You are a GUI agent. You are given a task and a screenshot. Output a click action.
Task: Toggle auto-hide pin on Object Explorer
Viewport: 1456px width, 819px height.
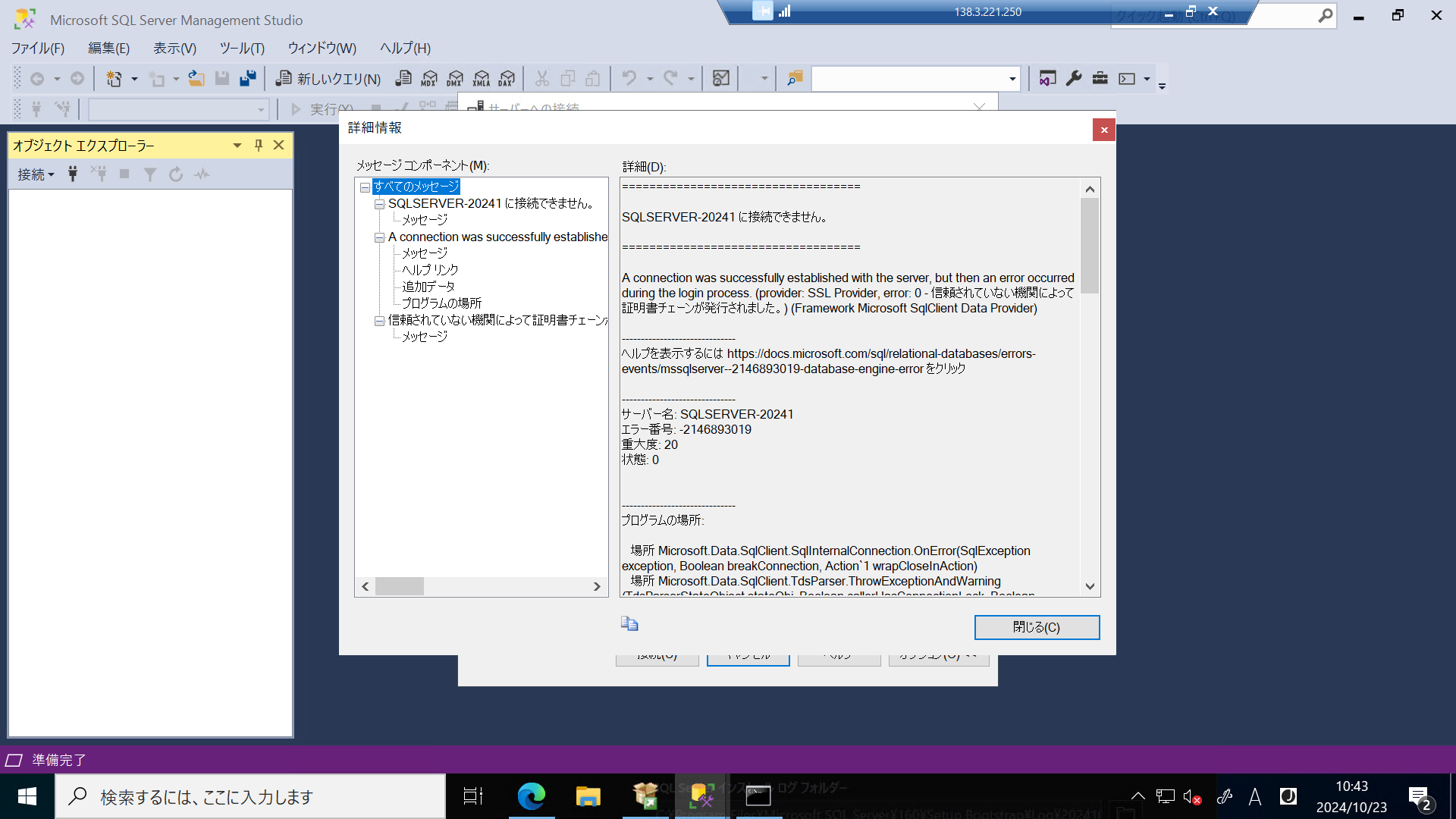click(x=258, y=145)
